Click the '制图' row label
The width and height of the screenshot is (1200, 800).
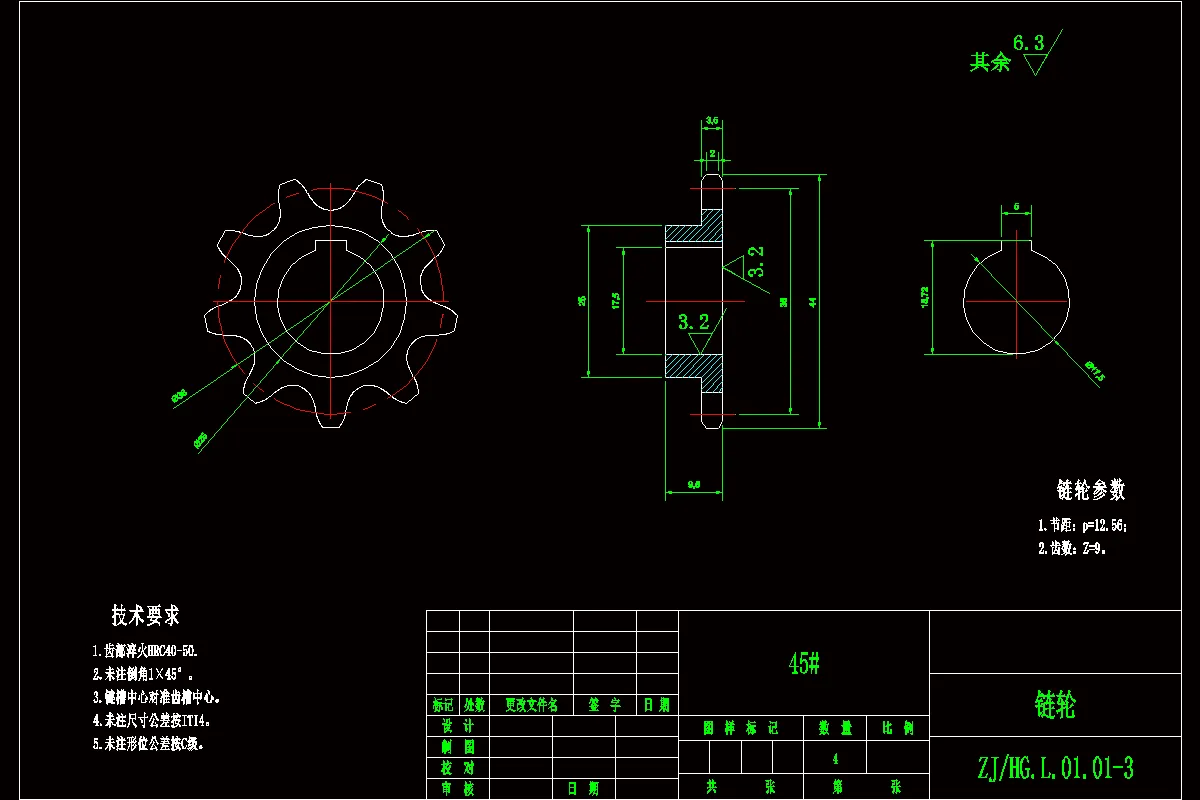pos(457,747)
